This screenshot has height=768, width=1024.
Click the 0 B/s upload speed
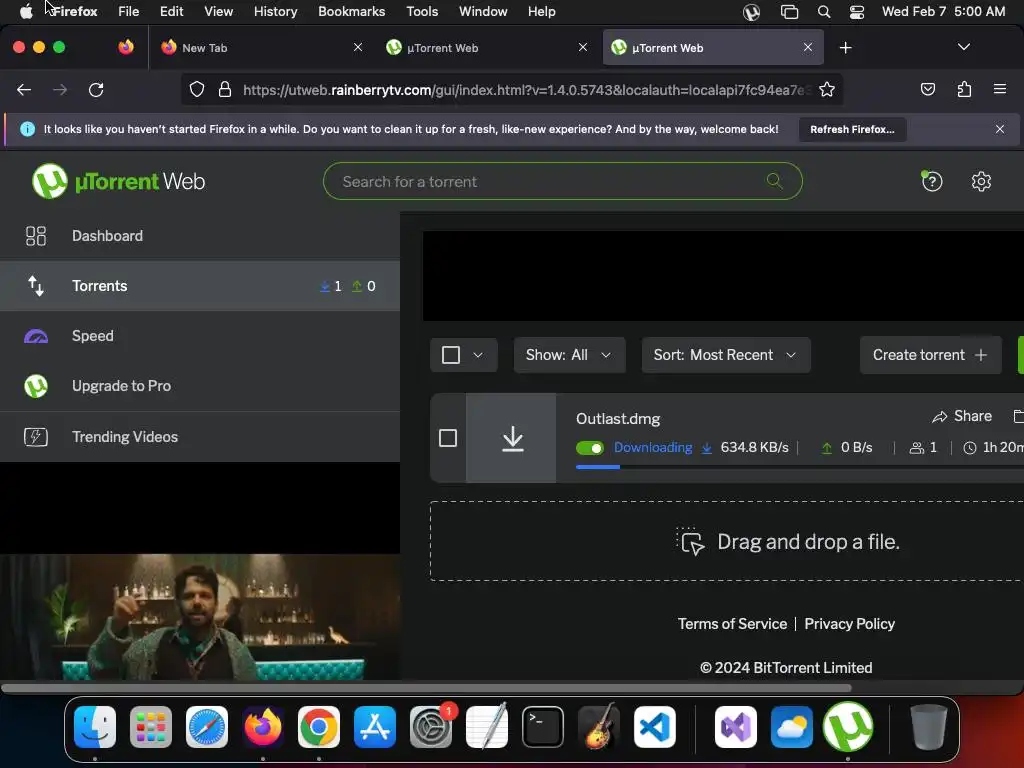[x=856, y=447]
